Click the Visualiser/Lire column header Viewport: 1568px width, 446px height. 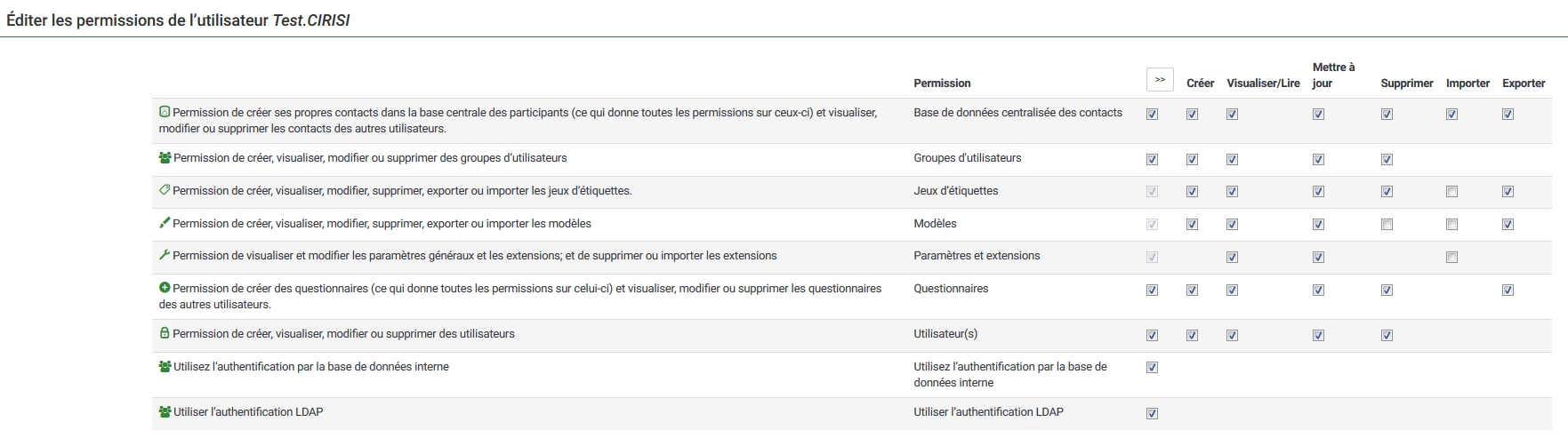tap(1263, 84)
